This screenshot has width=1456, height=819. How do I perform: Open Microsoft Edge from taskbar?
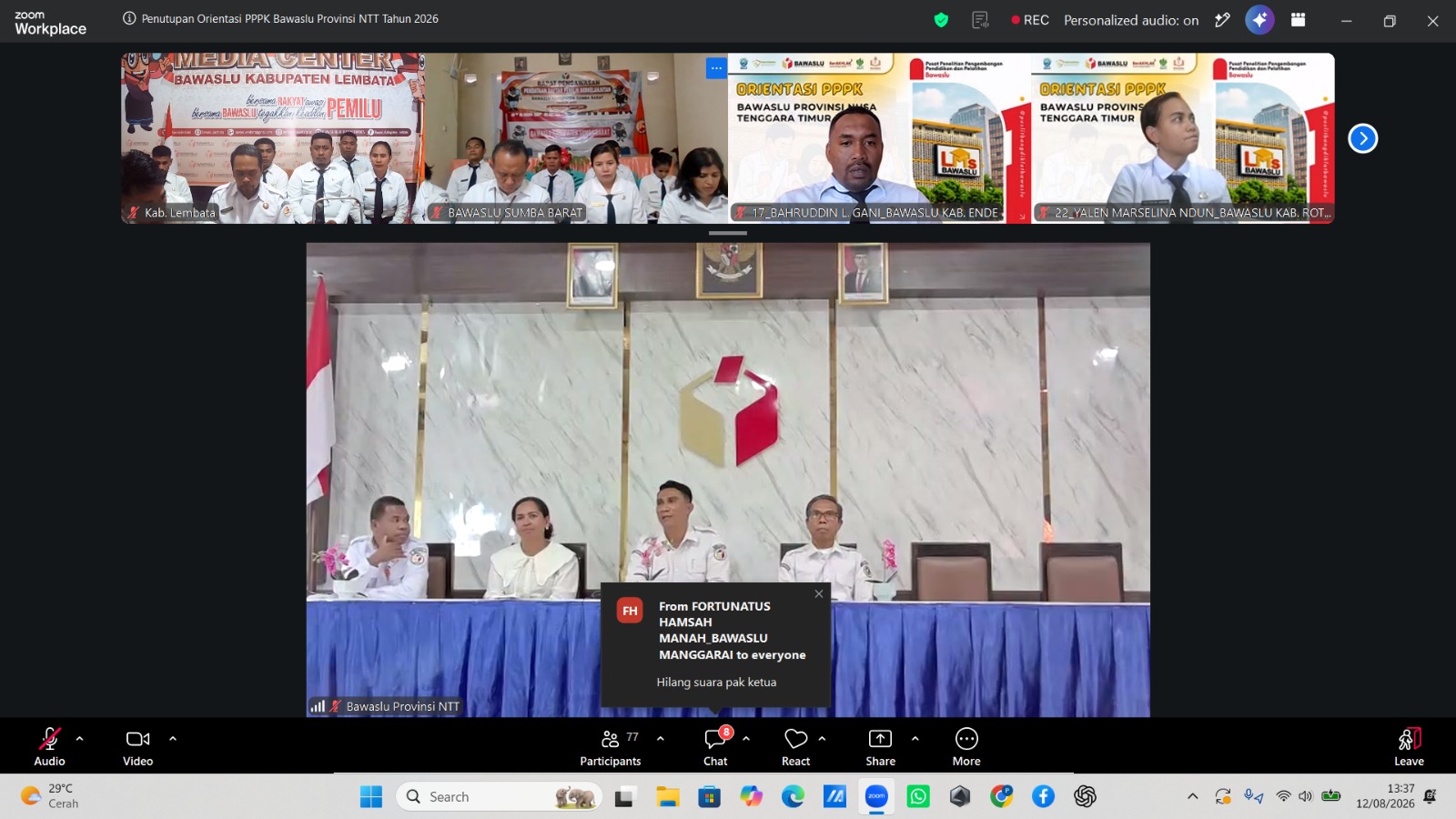[794, 797]
